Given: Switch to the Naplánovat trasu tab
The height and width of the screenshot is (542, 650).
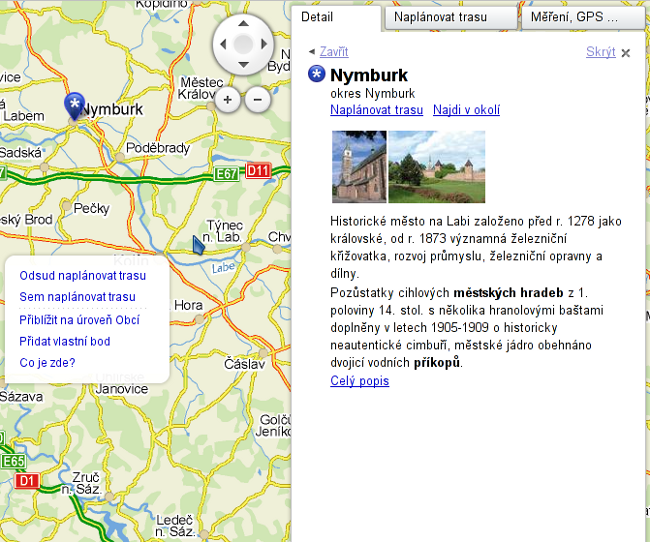Looking at the screenshot, I should 451,18.
